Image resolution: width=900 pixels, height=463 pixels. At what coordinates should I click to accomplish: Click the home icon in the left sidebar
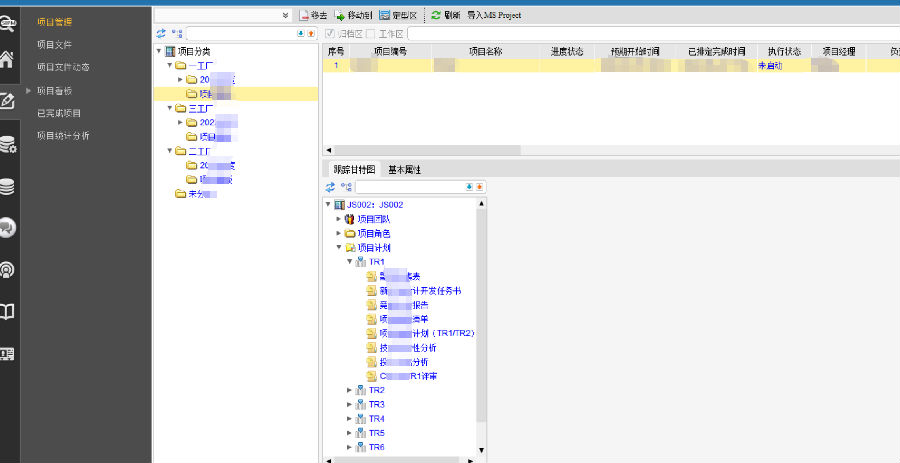8,58
